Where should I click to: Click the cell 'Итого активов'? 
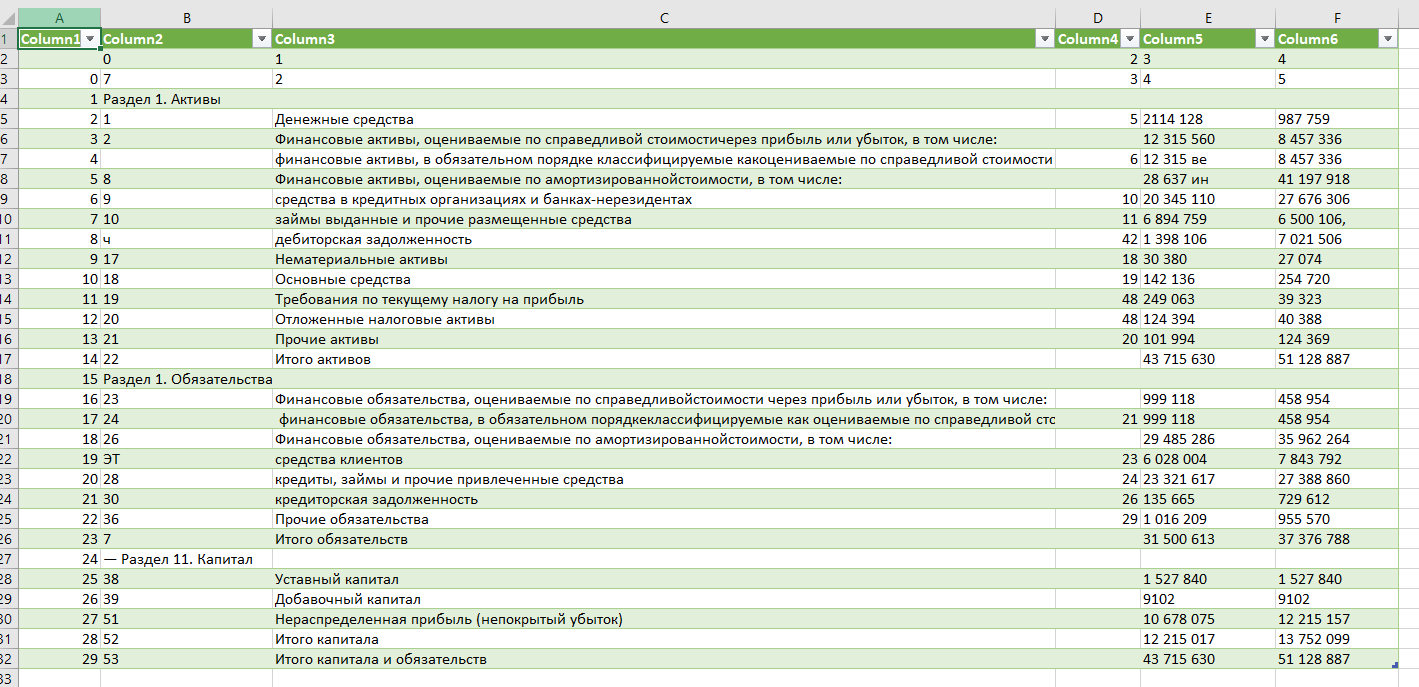pyautogui.click(x=664, y=359)
